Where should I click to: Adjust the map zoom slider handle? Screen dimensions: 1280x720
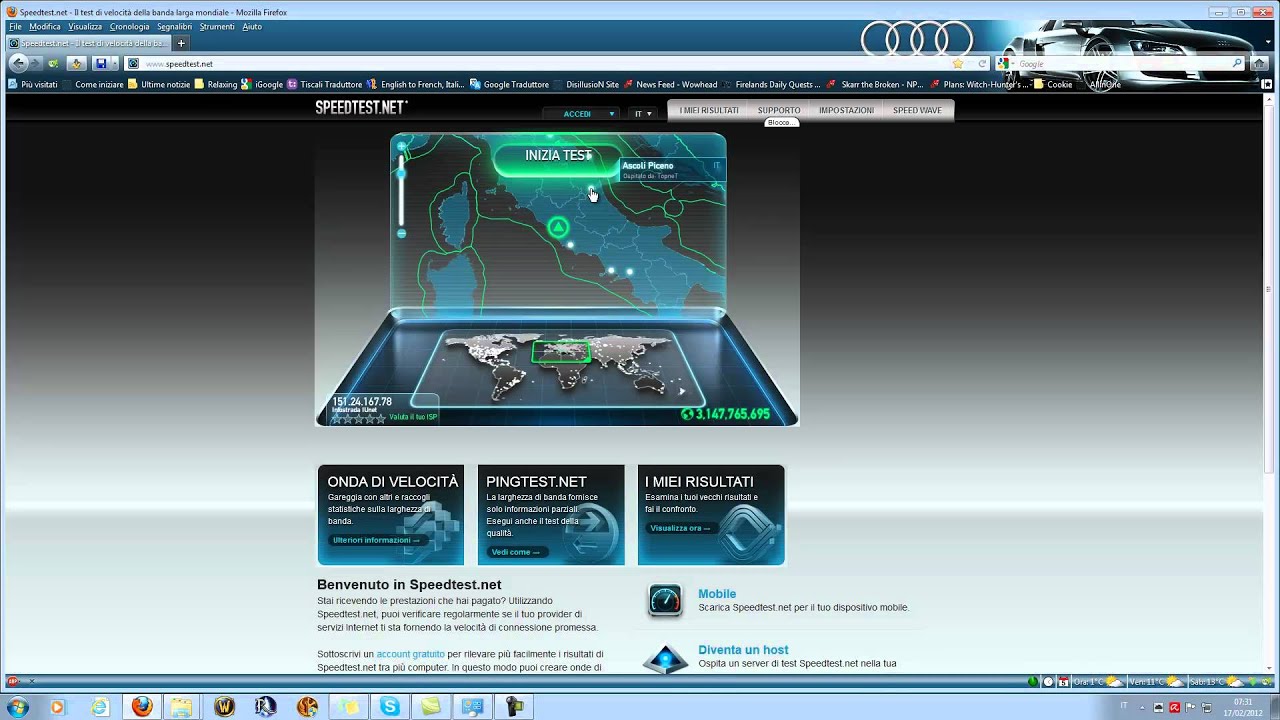[x=402, y=174]
